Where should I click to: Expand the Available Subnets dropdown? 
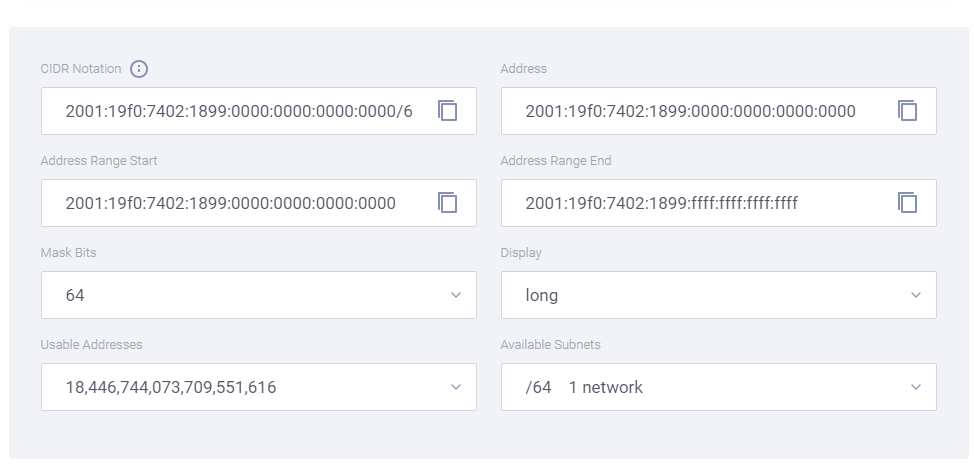718,387
